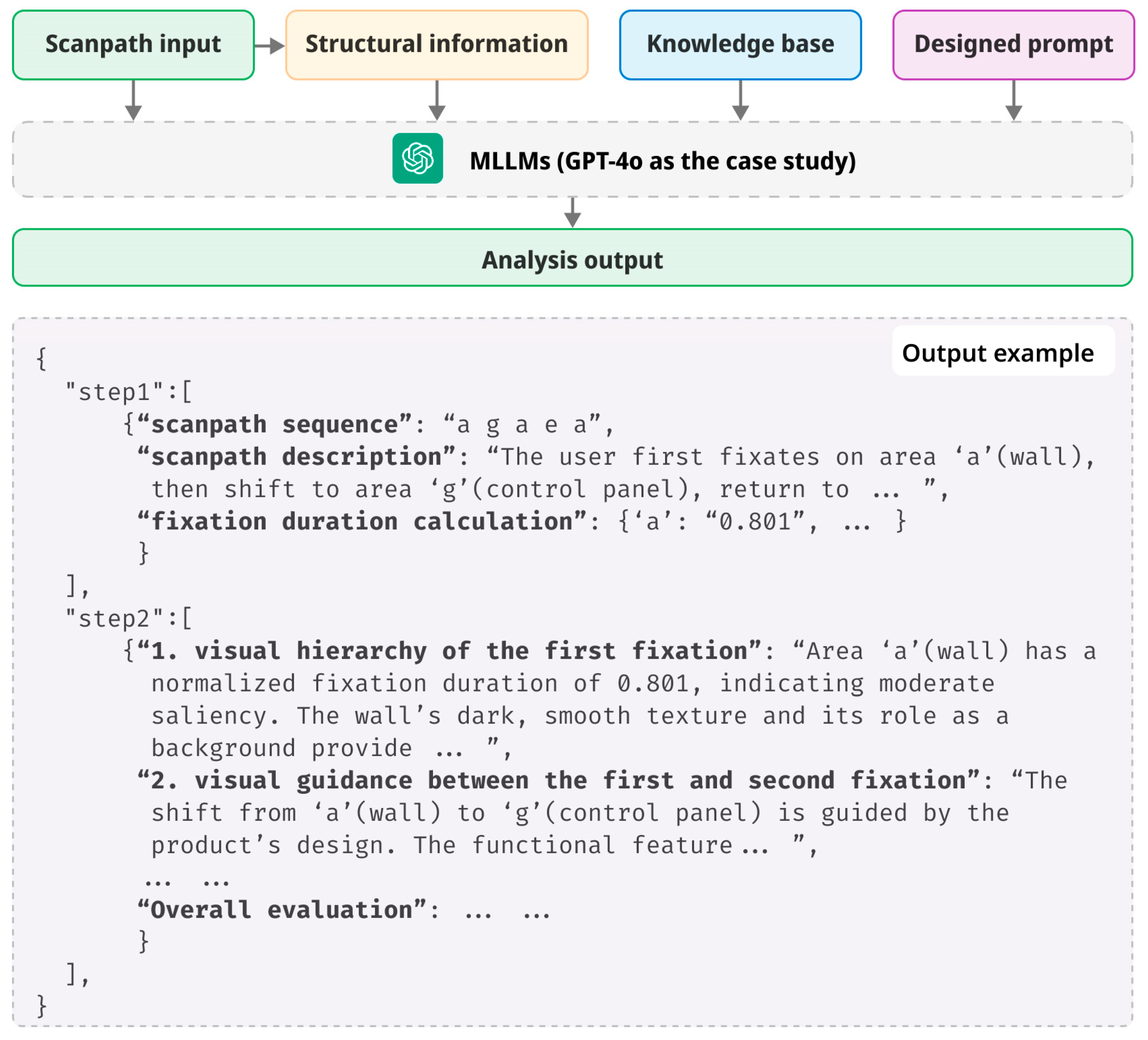Click the bold "Overall evaluation" key

(282, 910)
